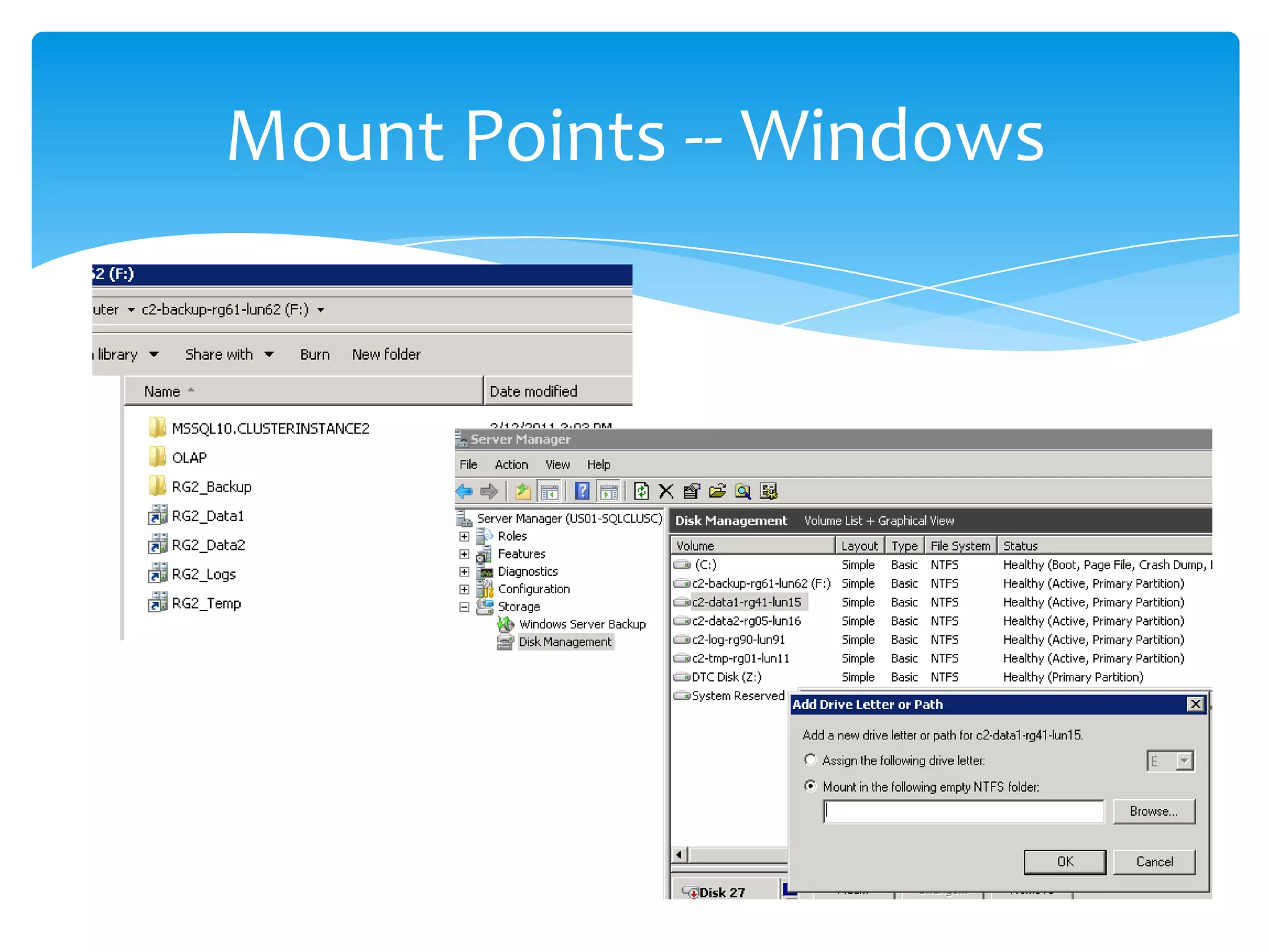
Task: Click the Delete X toolbar icon
Action: tap(666, 491)
